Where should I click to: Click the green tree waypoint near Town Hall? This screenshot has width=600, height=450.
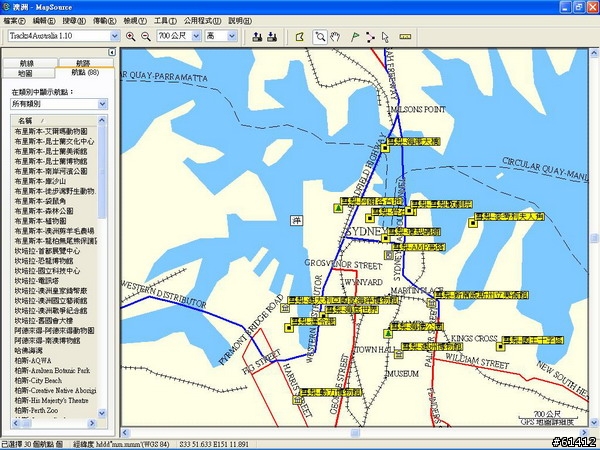(x=388, y=333)
